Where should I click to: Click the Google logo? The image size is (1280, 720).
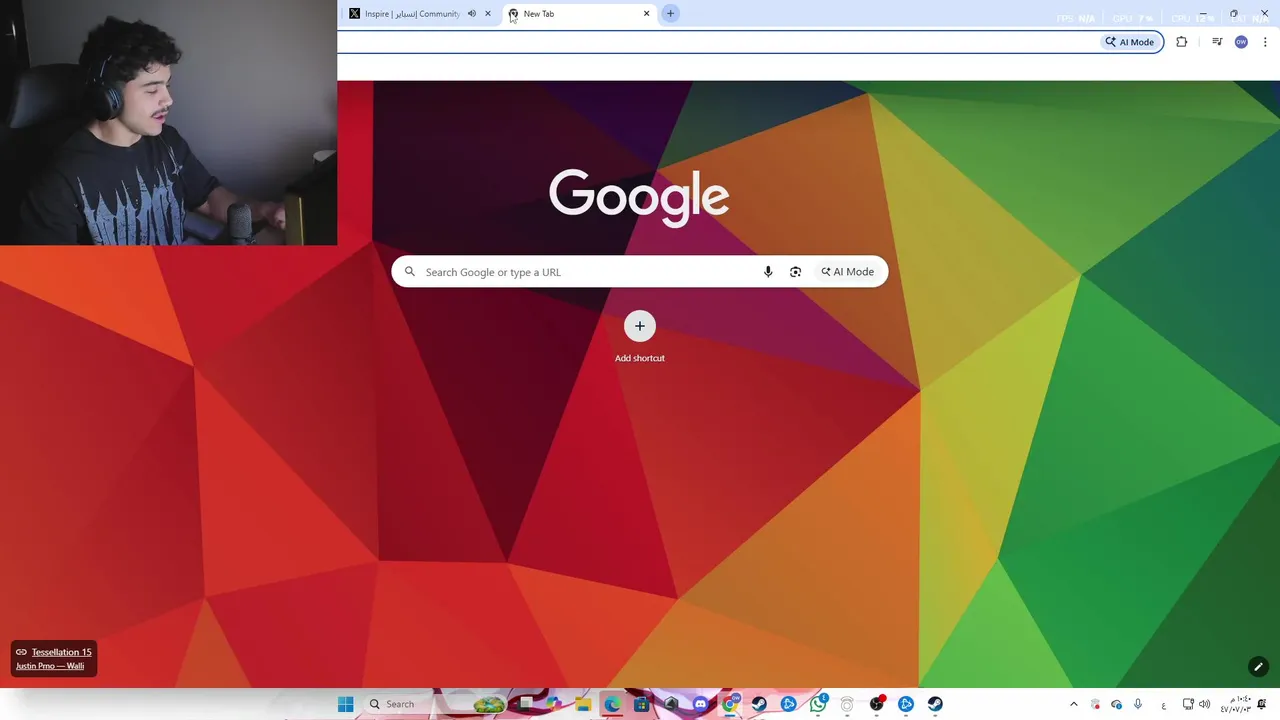pos(639,196)
